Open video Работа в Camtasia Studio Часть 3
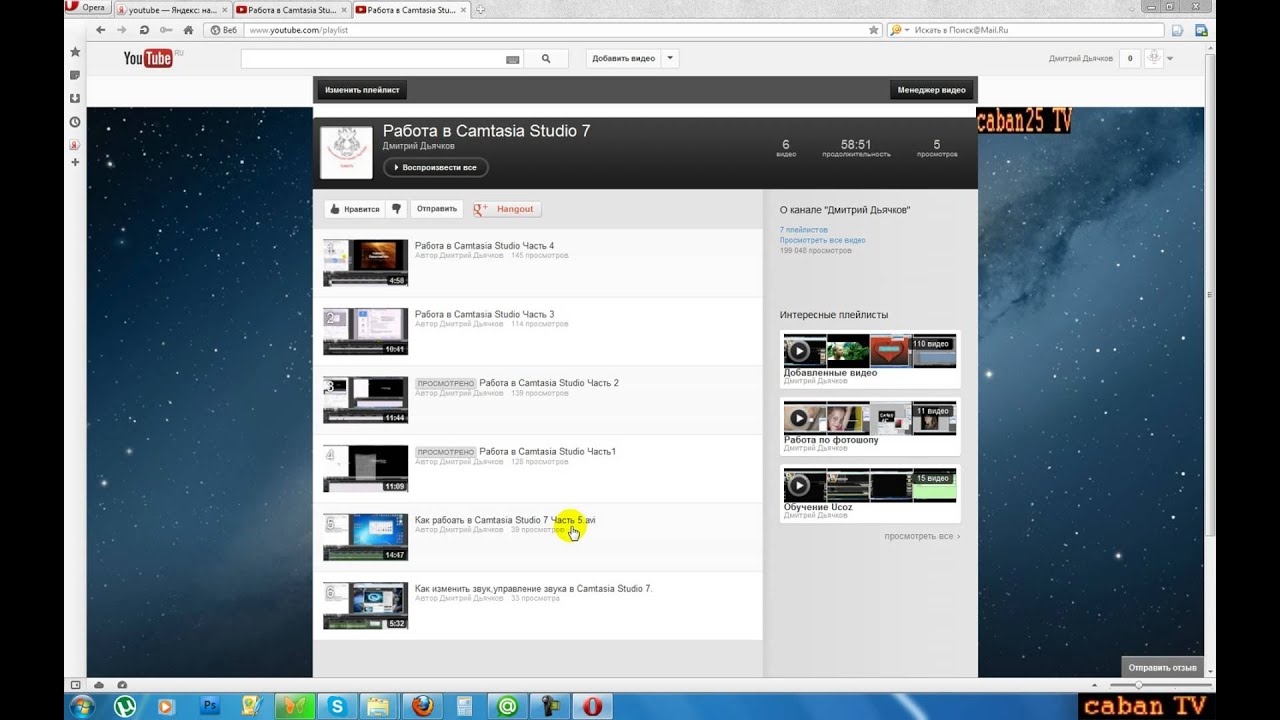The width and height of the screenshot is (1280, 720). click(x=484, y=314)
